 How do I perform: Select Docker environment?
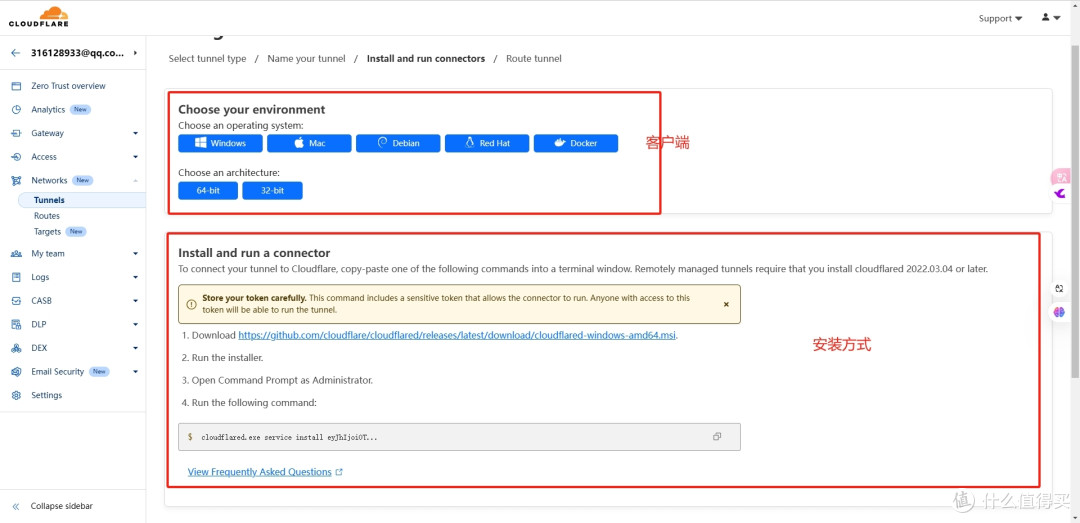(x=576, y=143)
